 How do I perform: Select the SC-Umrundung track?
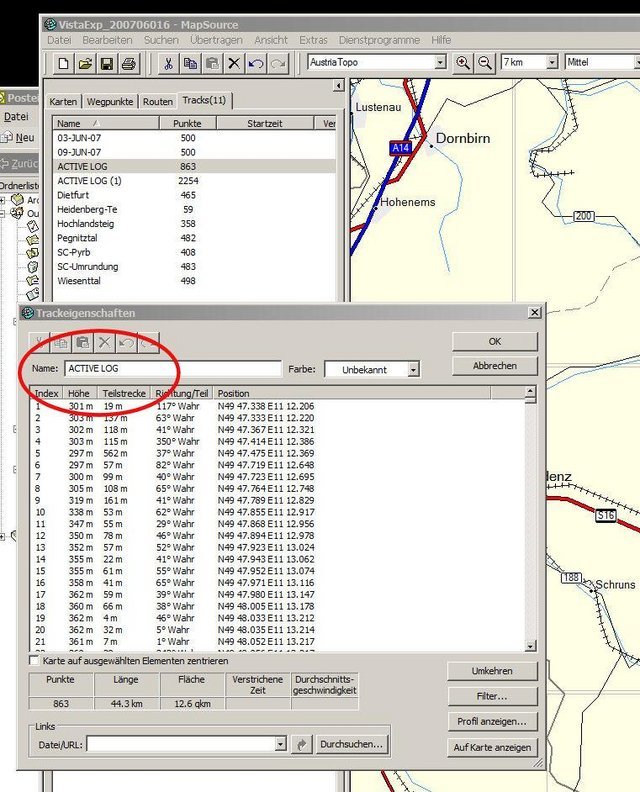194,267
